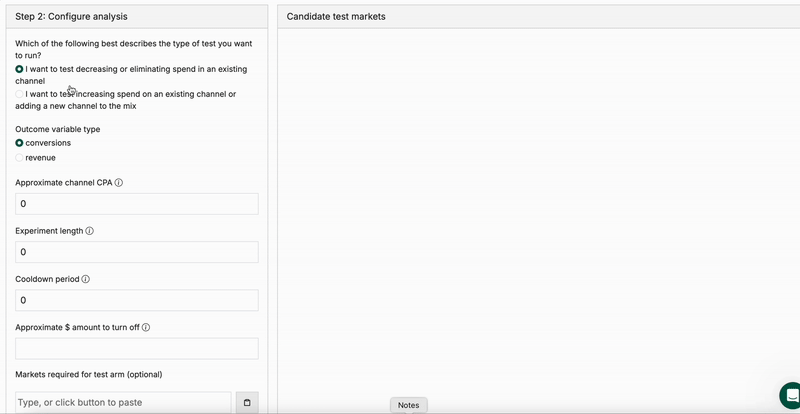
Task: Show the Experiment length info icon tooltip
Action: pos(90,231)
